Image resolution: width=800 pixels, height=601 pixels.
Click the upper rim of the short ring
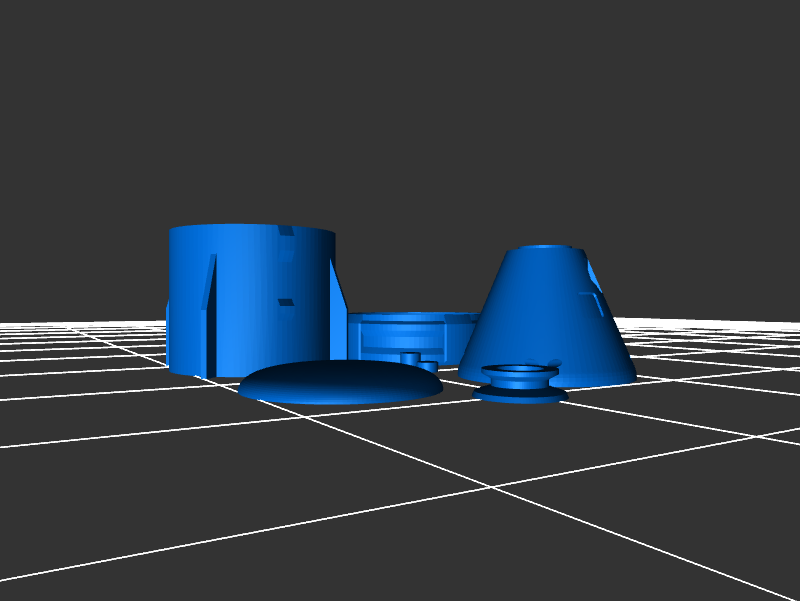(x=410, y=317)
